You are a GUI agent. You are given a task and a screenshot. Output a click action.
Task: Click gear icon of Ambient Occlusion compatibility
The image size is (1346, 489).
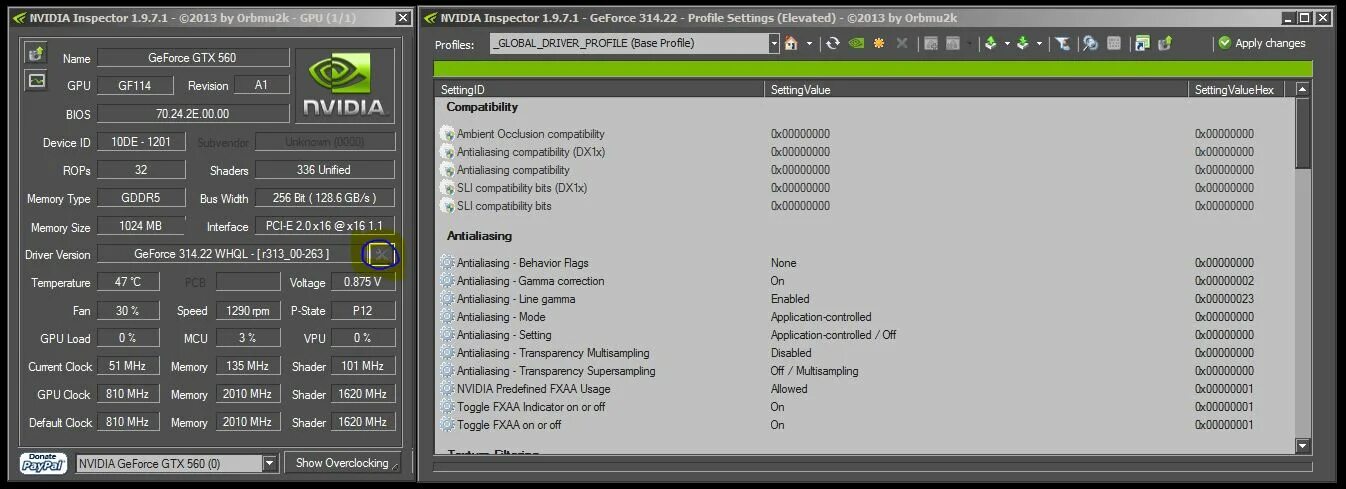click(x=447, y=134)
